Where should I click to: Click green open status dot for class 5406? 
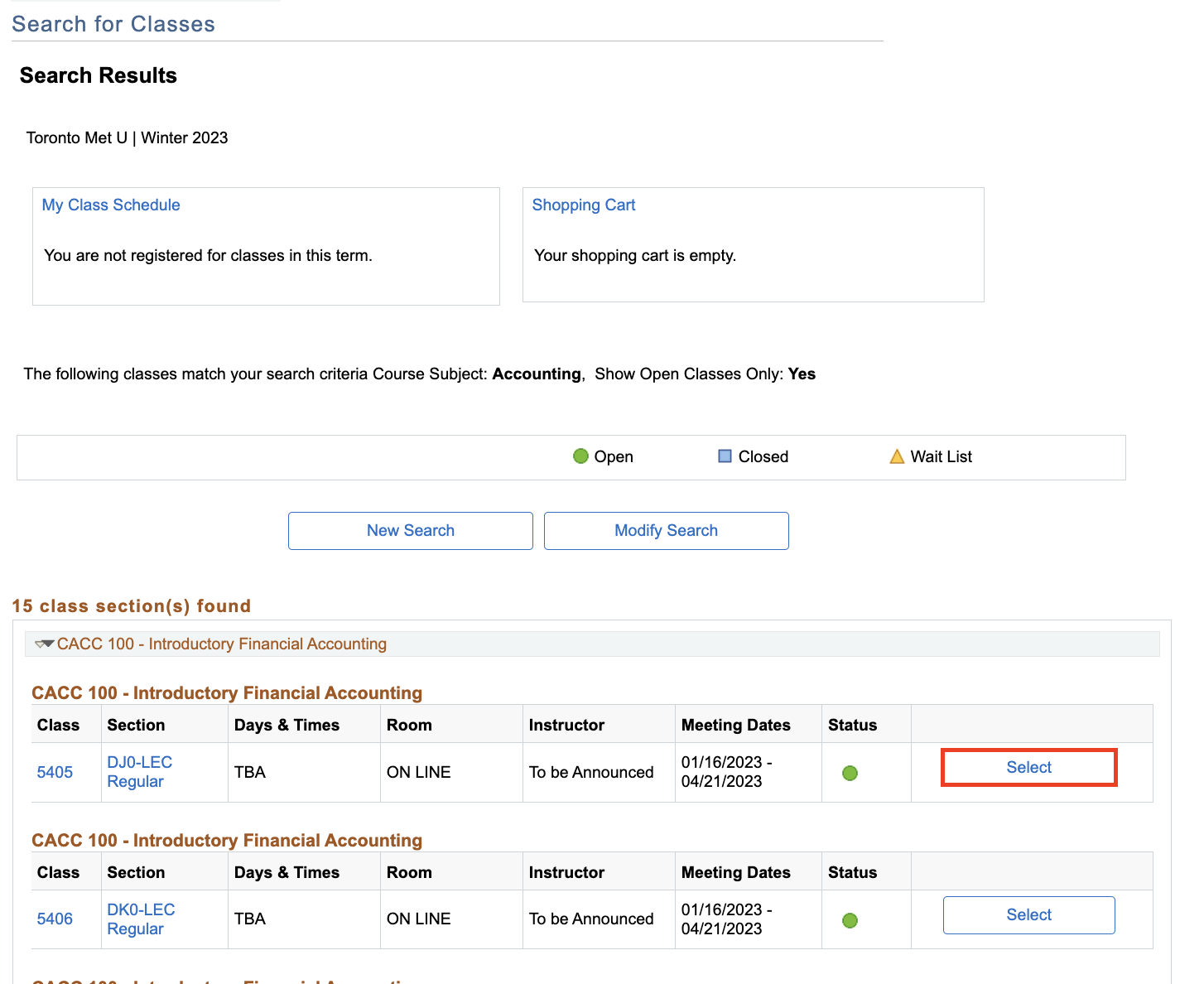tap(850, 920)
